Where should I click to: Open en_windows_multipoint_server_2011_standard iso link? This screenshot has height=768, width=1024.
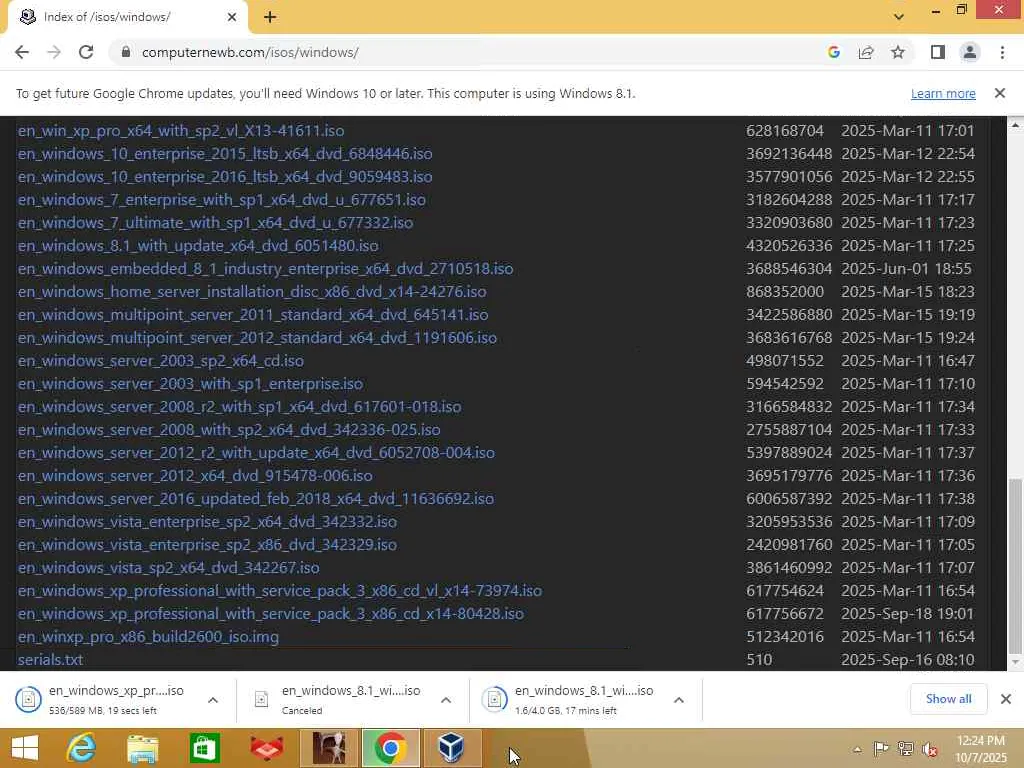point(253,315)
